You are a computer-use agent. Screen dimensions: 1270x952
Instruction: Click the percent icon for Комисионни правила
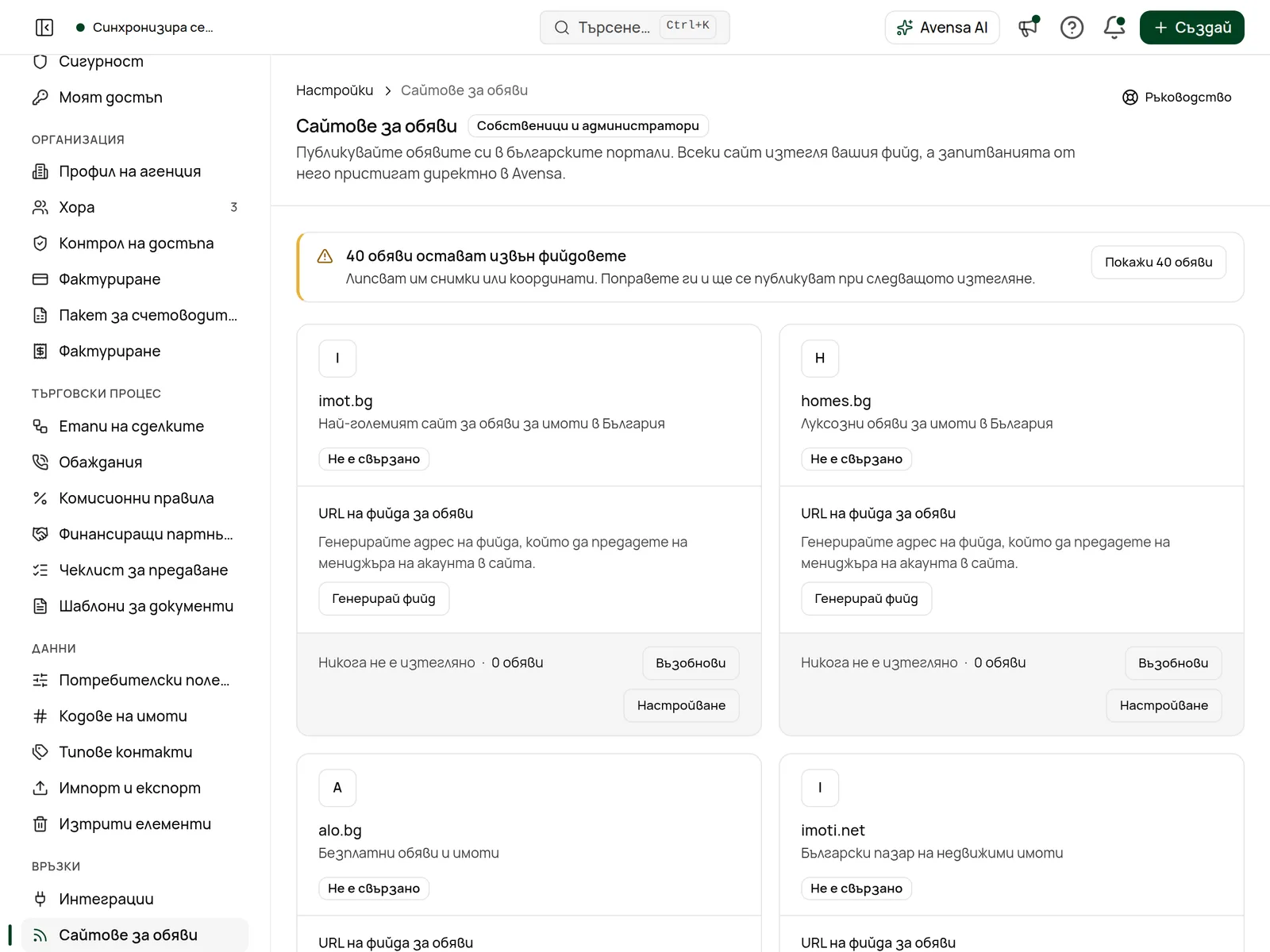tap(40, 498)
